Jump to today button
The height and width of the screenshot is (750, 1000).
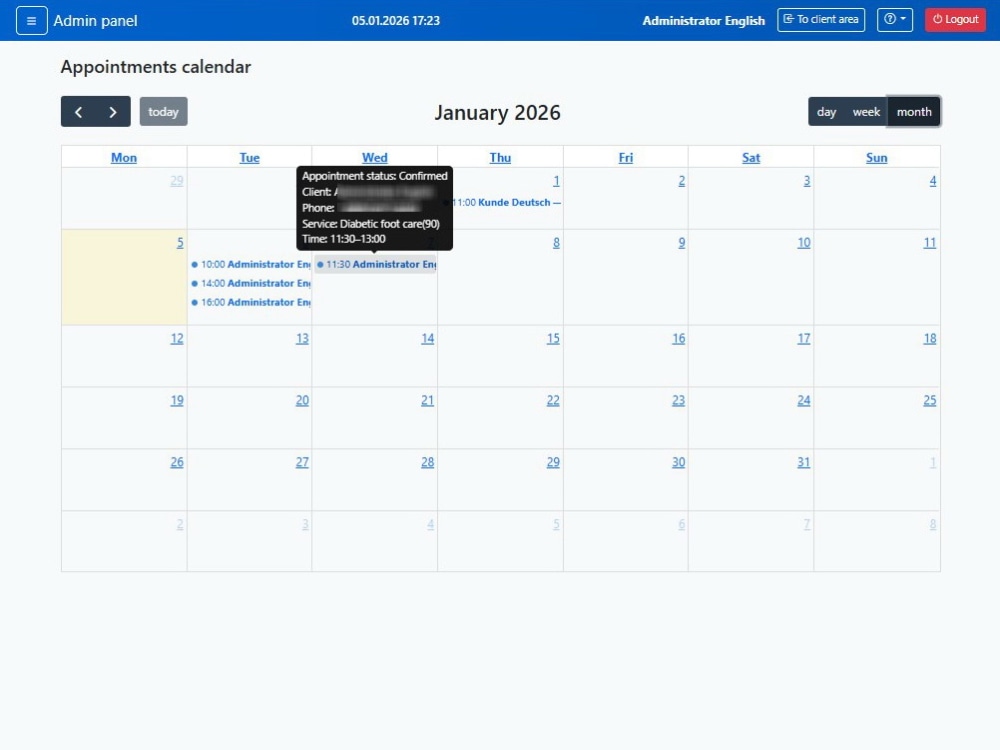pyautogui.click(x=163, y=112)
